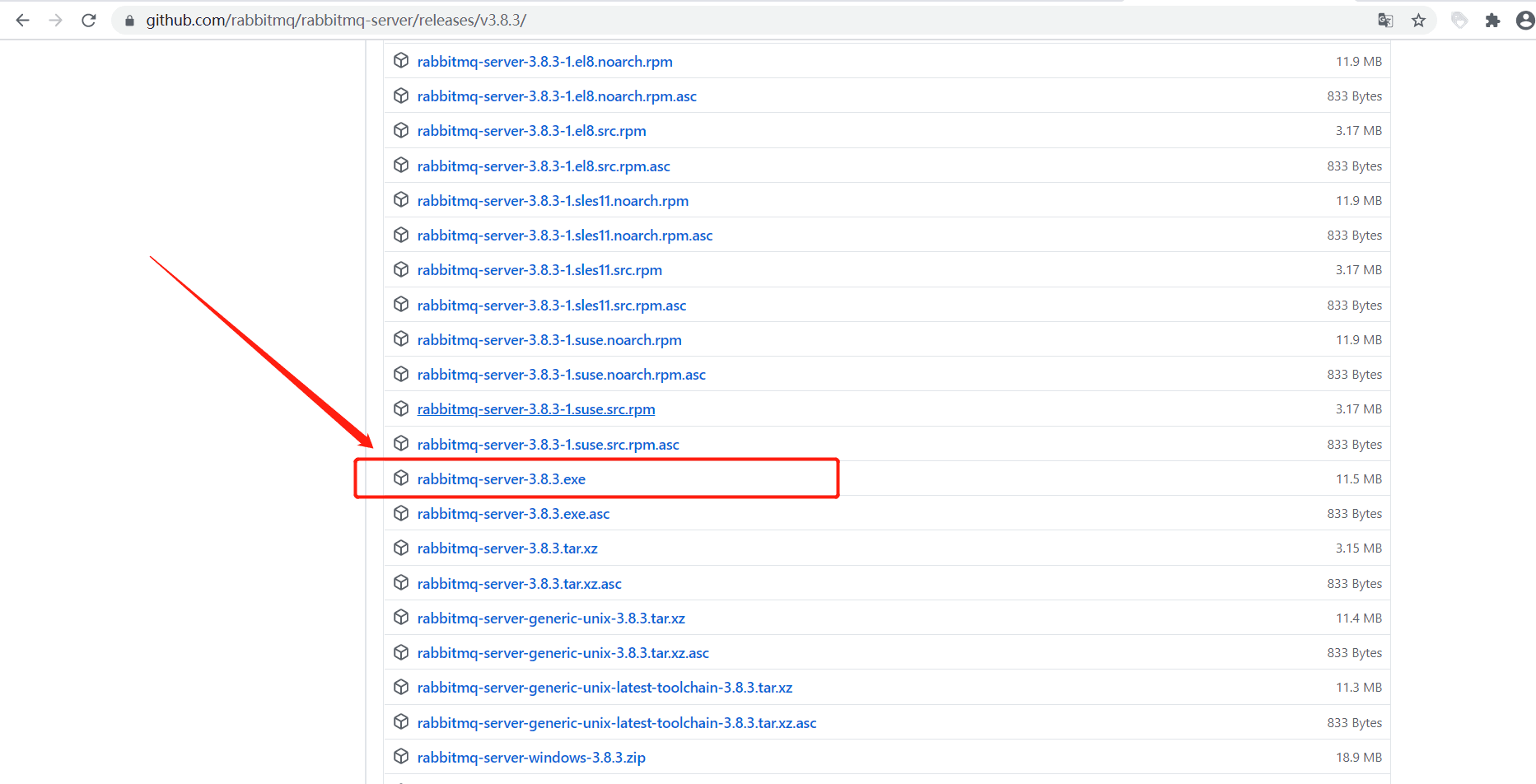Click package icon beside rabbitmq-server-3.8.3.tar.xz.asc

tap(401, 583)
